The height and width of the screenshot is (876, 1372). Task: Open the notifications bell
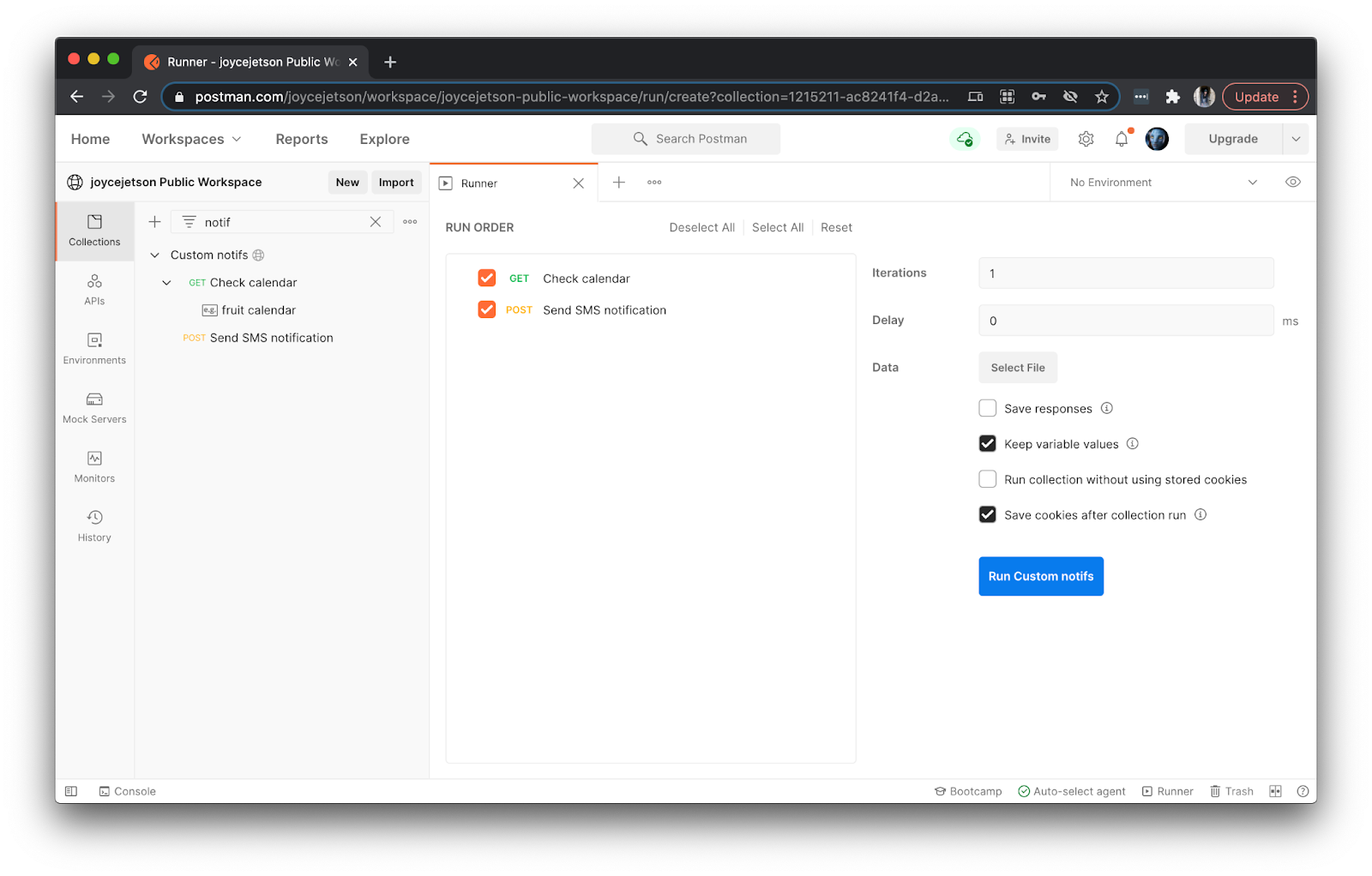point(1122,139)
